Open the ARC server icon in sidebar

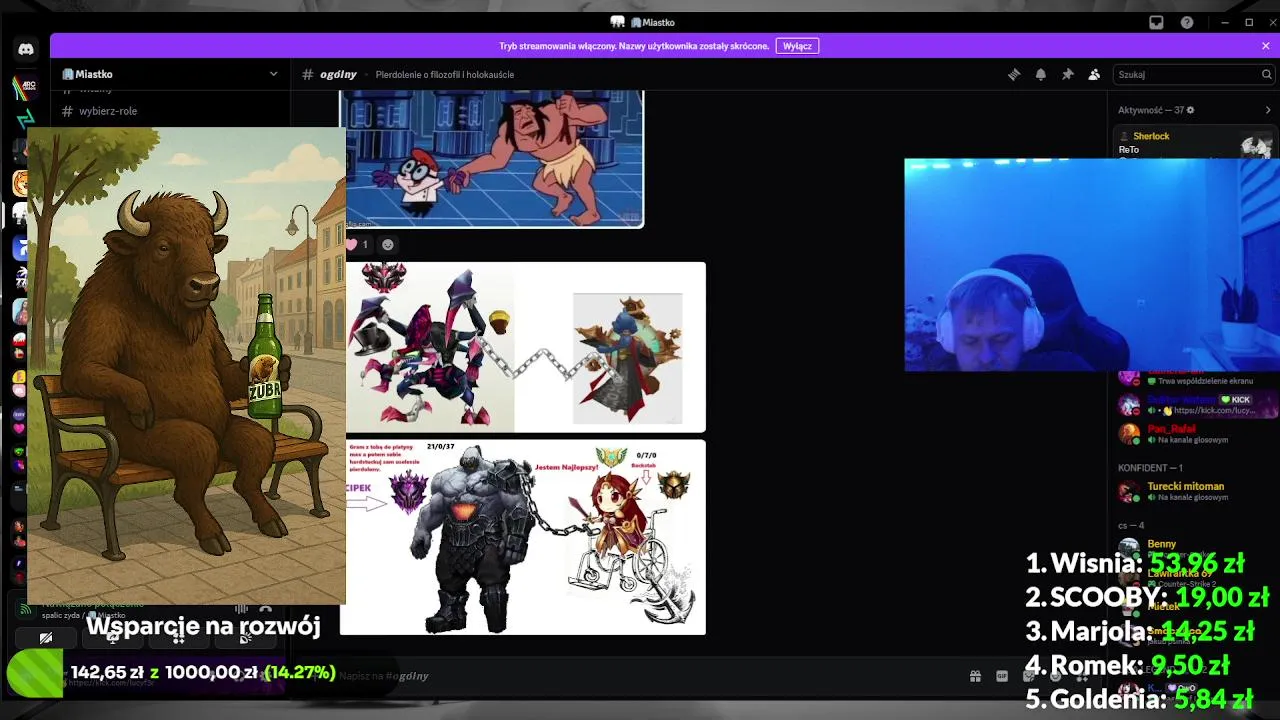26,87
